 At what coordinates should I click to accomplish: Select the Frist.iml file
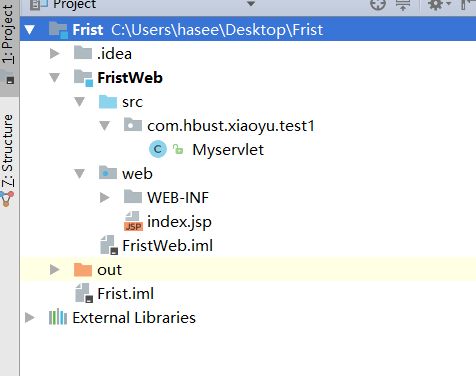pyautogui.click(x=125, y=294)
